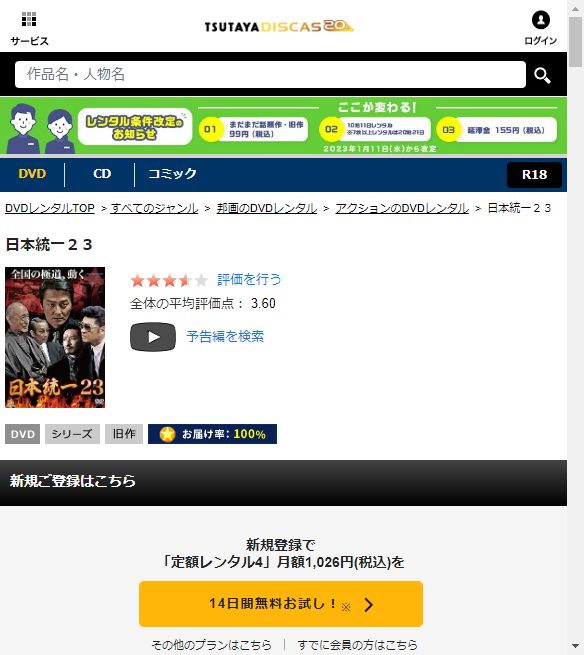Click the TSUTAYA DISCAS logo
Screen dimensions: 584x655
pos(279,26)
